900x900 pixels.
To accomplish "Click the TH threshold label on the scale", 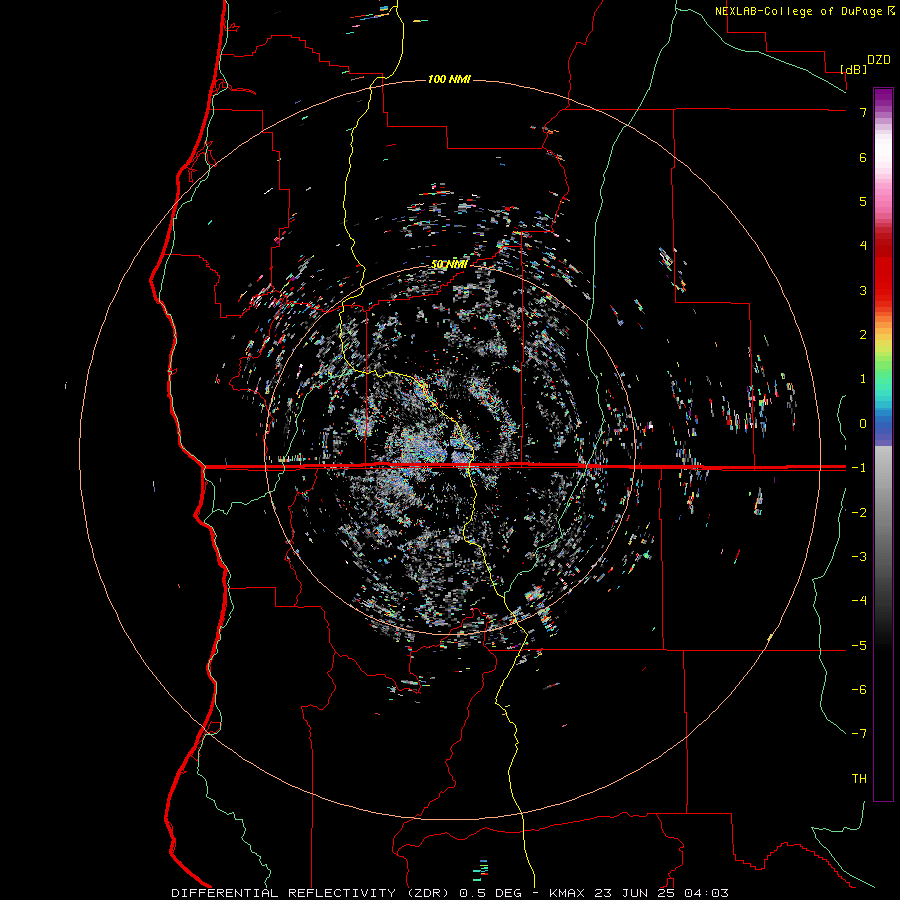I will click(859, 779).
